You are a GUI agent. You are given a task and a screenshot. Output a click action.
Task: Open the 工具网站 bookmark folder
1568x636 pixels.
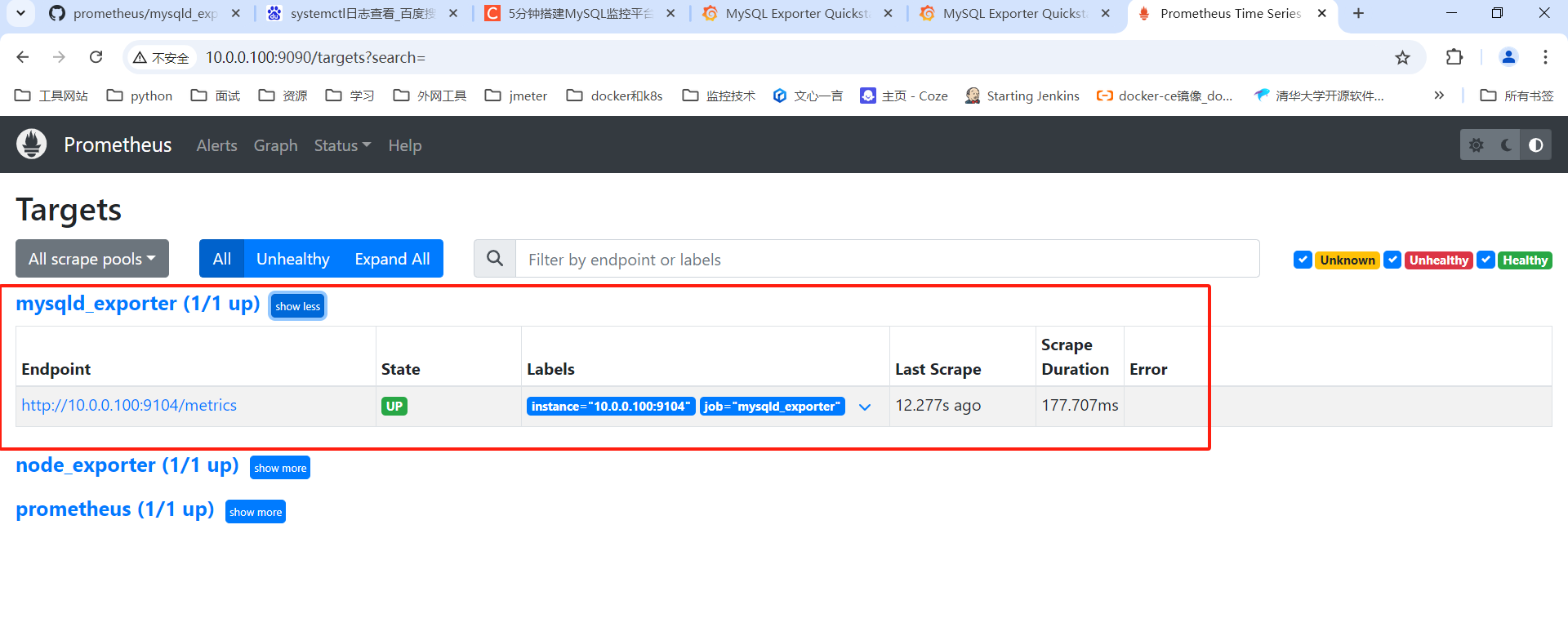coord(51,96)
